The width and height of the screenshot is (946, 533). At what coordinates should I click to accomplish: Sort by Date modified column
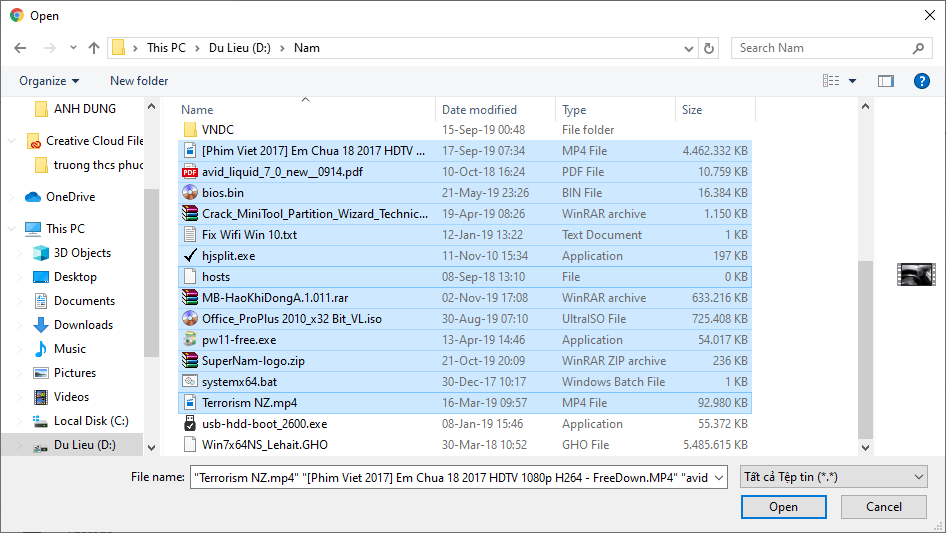tap(479, 110)
